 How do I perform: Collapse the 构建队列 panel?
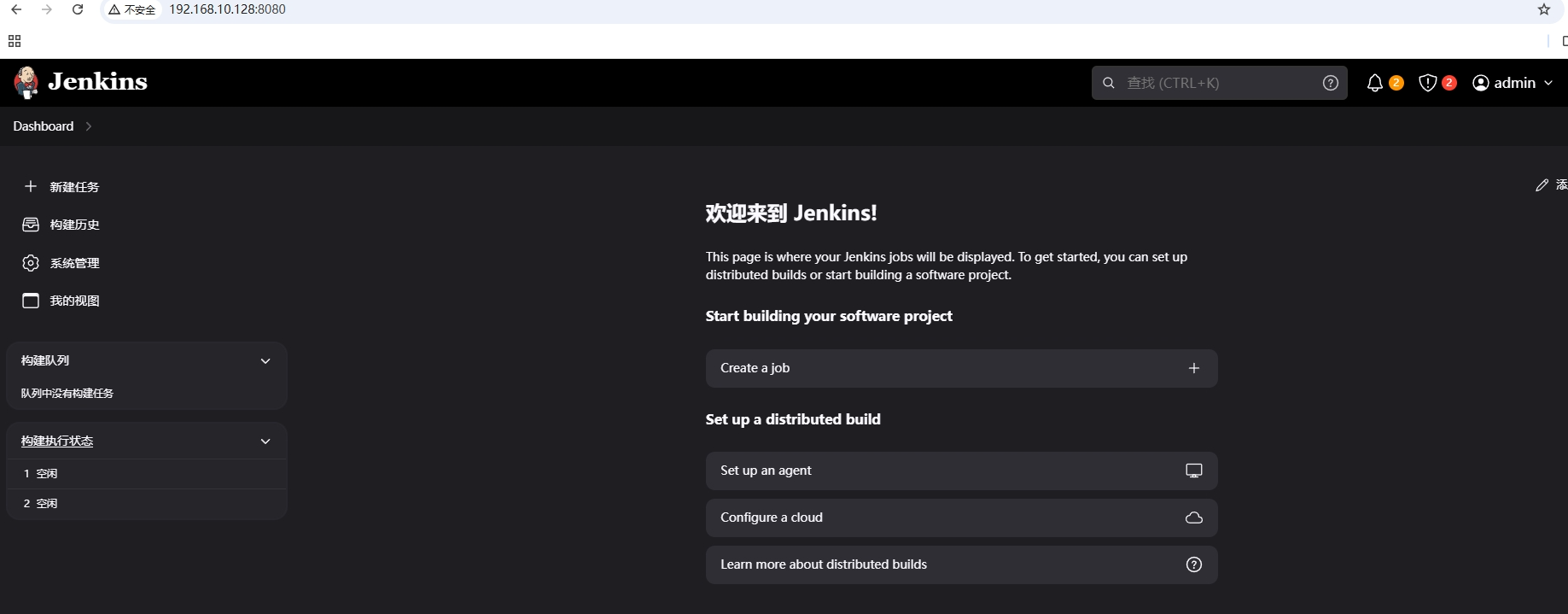265,361
